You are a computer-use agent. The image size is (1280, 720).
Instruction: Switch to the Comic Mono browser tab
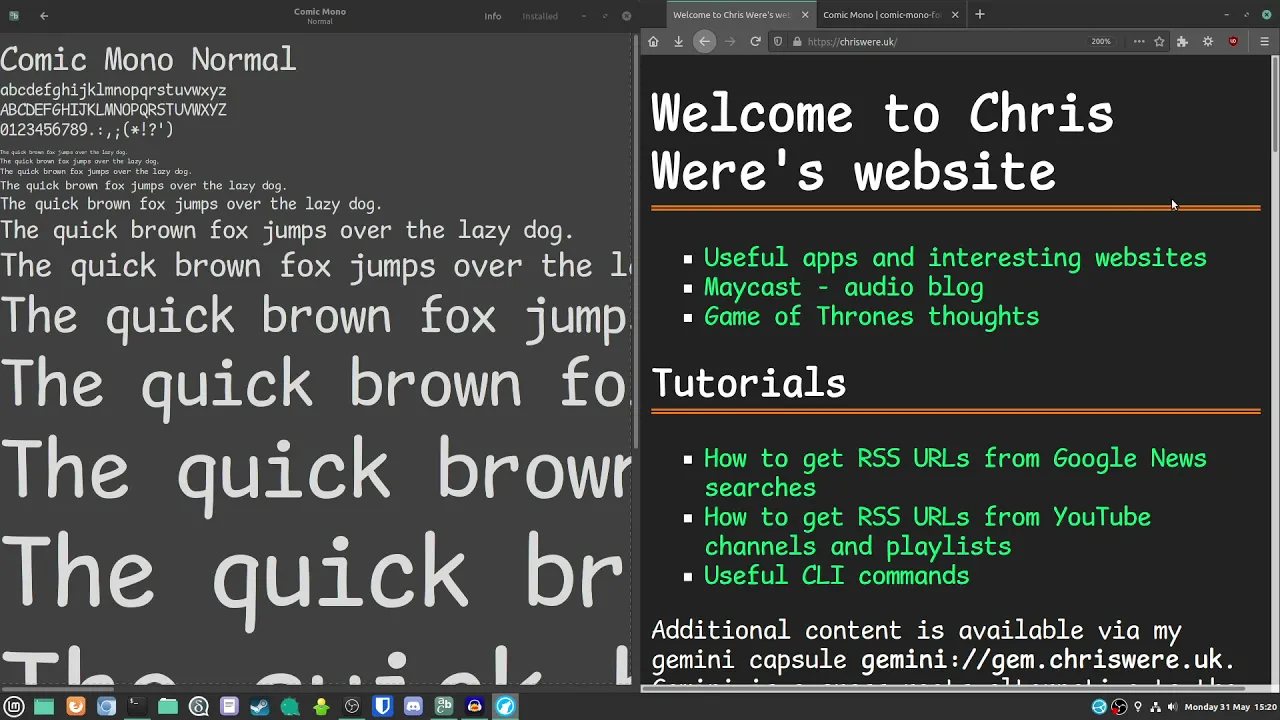tap(882, 15)
